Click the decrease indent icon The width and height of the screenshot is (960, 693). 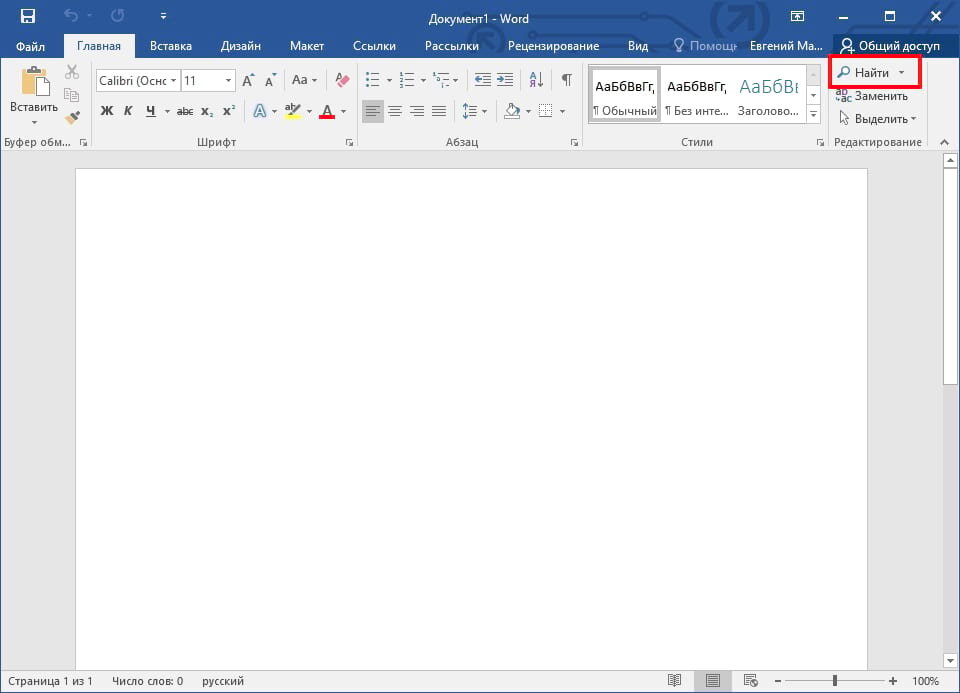coord(482,80)
